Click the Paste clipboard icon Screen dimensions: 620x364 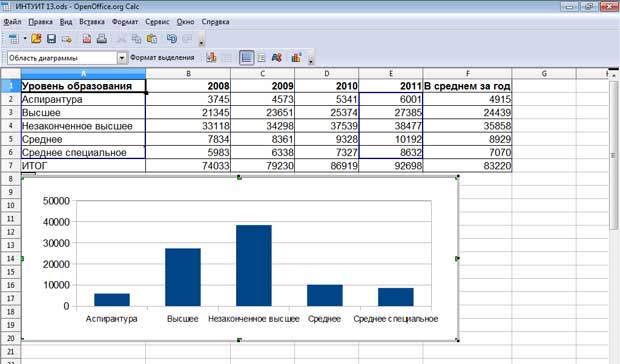[x=152, y=39]
